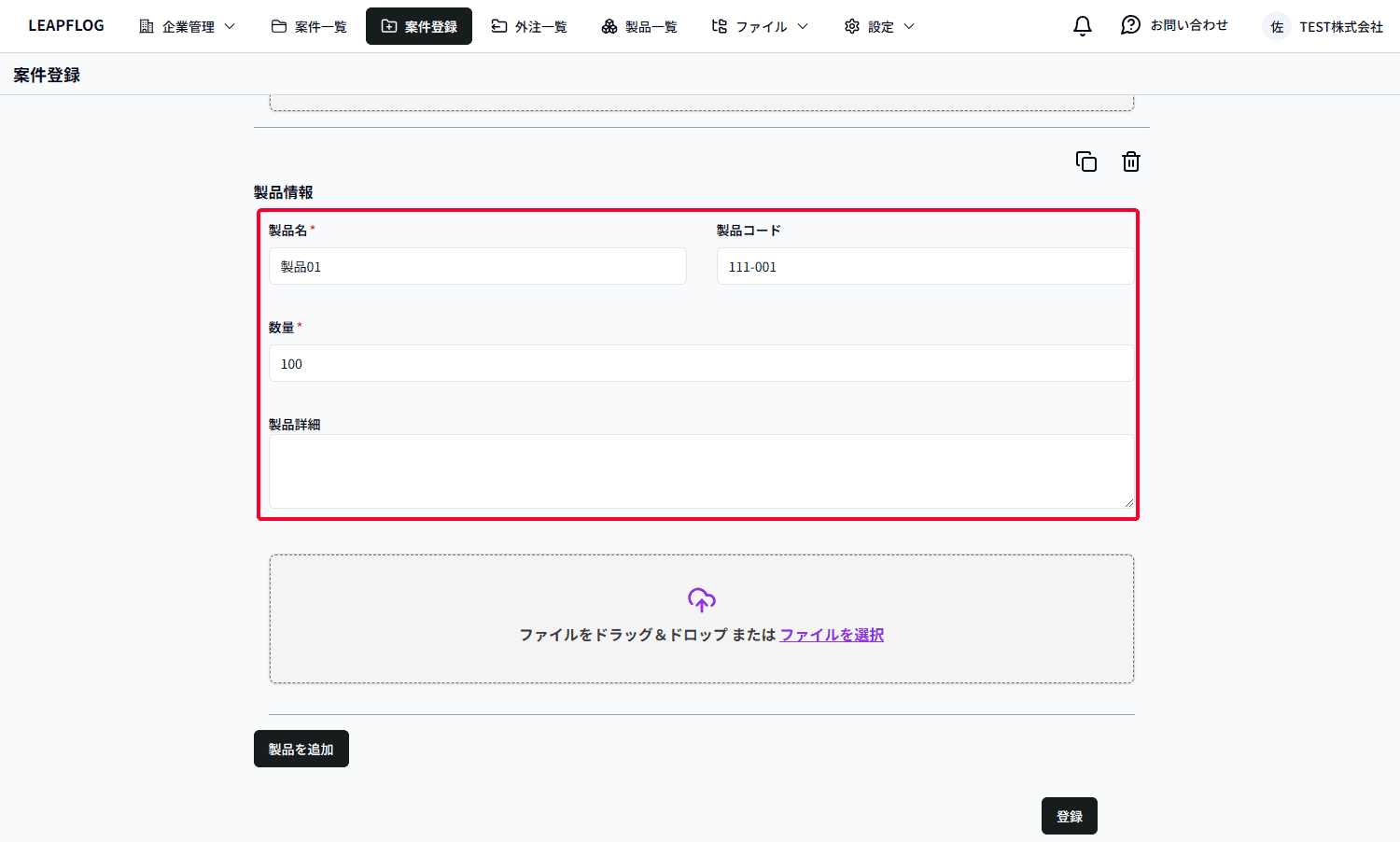The image size is (1400, 842).
Task: Click the お問い合わせ chat help icon
Action: point(1130,26)
